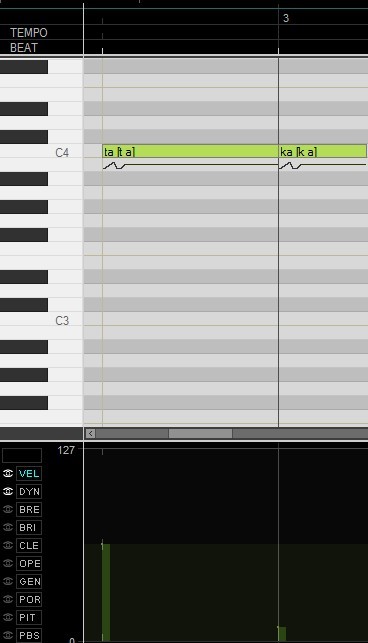Toggle the BRI parameter eye icon
This screenshot has height=643, width=368.
[x=8, y=527]
